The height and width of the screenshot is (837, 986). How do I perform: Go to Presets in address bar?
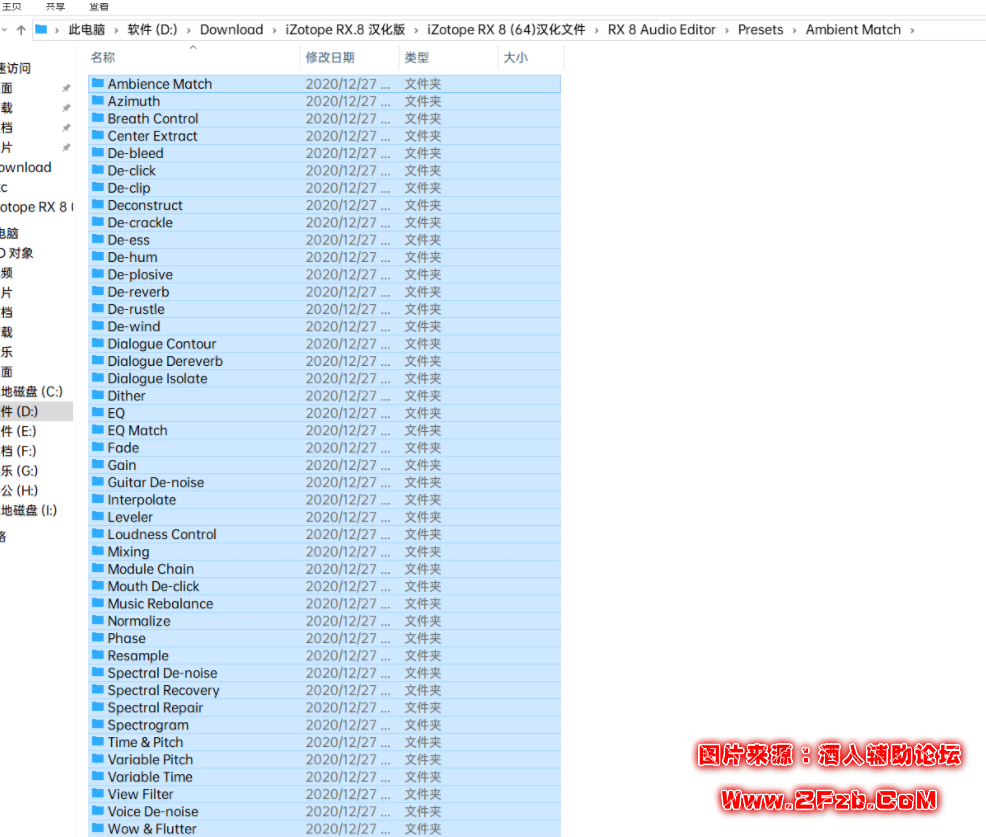click(x=760, y=30)
